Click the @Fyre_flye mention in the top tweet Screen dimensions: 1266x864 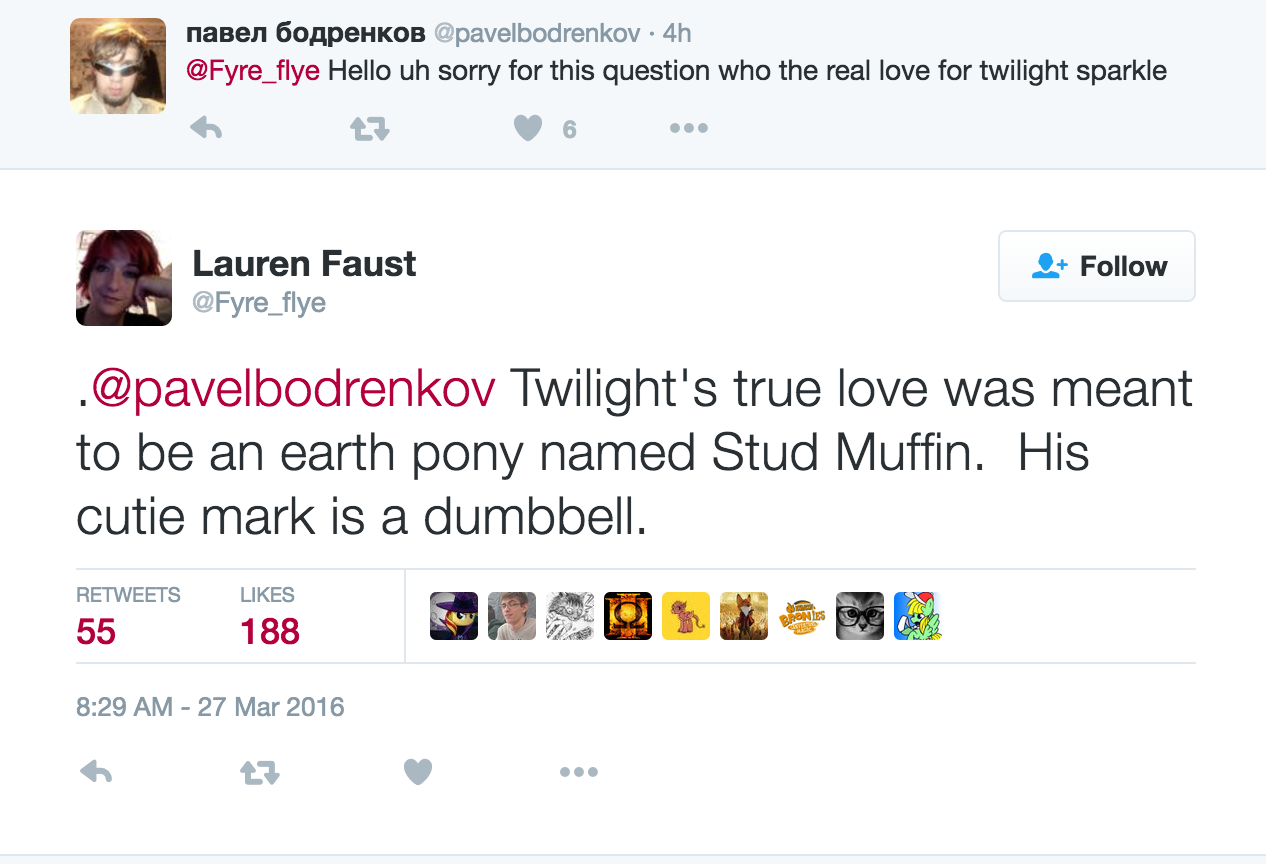click(253, 72)
